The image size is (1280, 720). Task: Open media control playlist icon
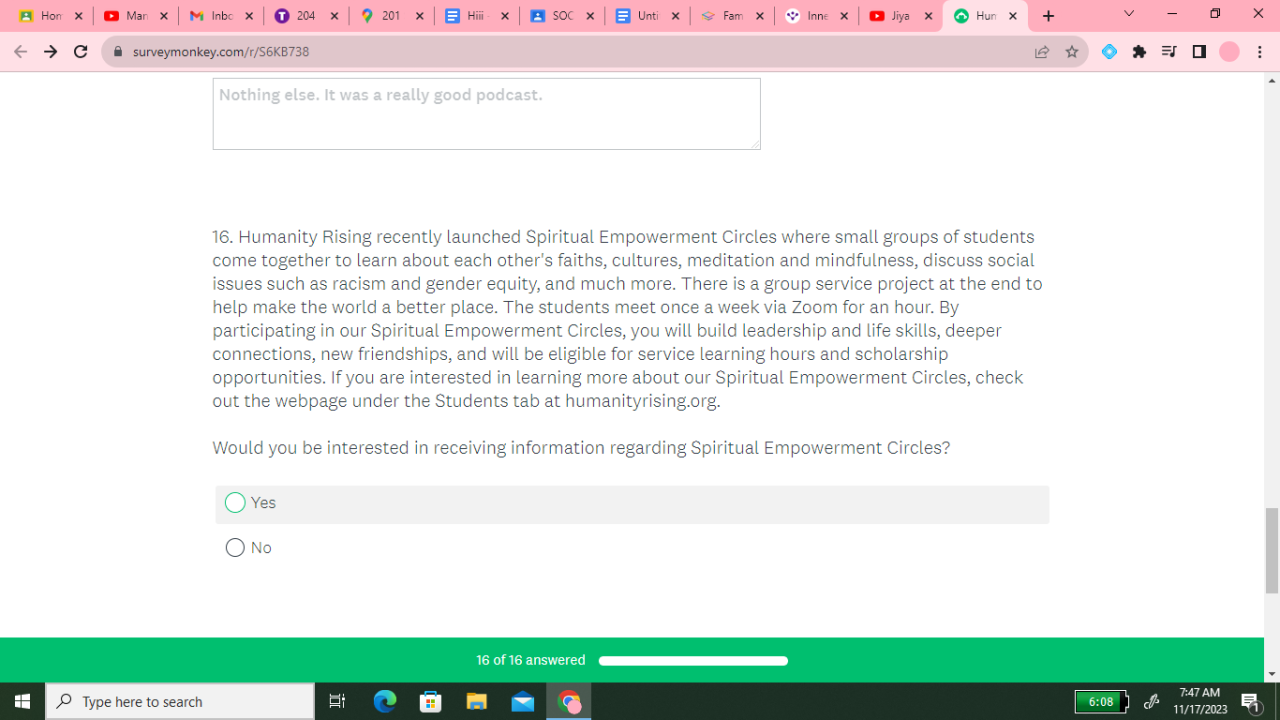tap(1169, 52)
